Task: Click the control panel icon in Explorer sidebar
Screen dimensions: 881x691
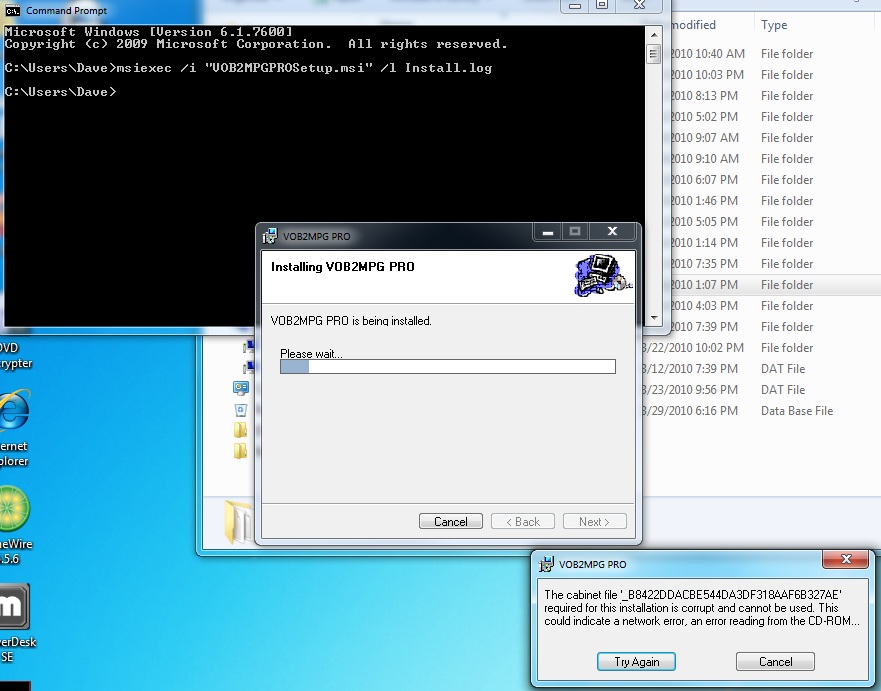Action: pyautogui.click(x=240, y=388)
